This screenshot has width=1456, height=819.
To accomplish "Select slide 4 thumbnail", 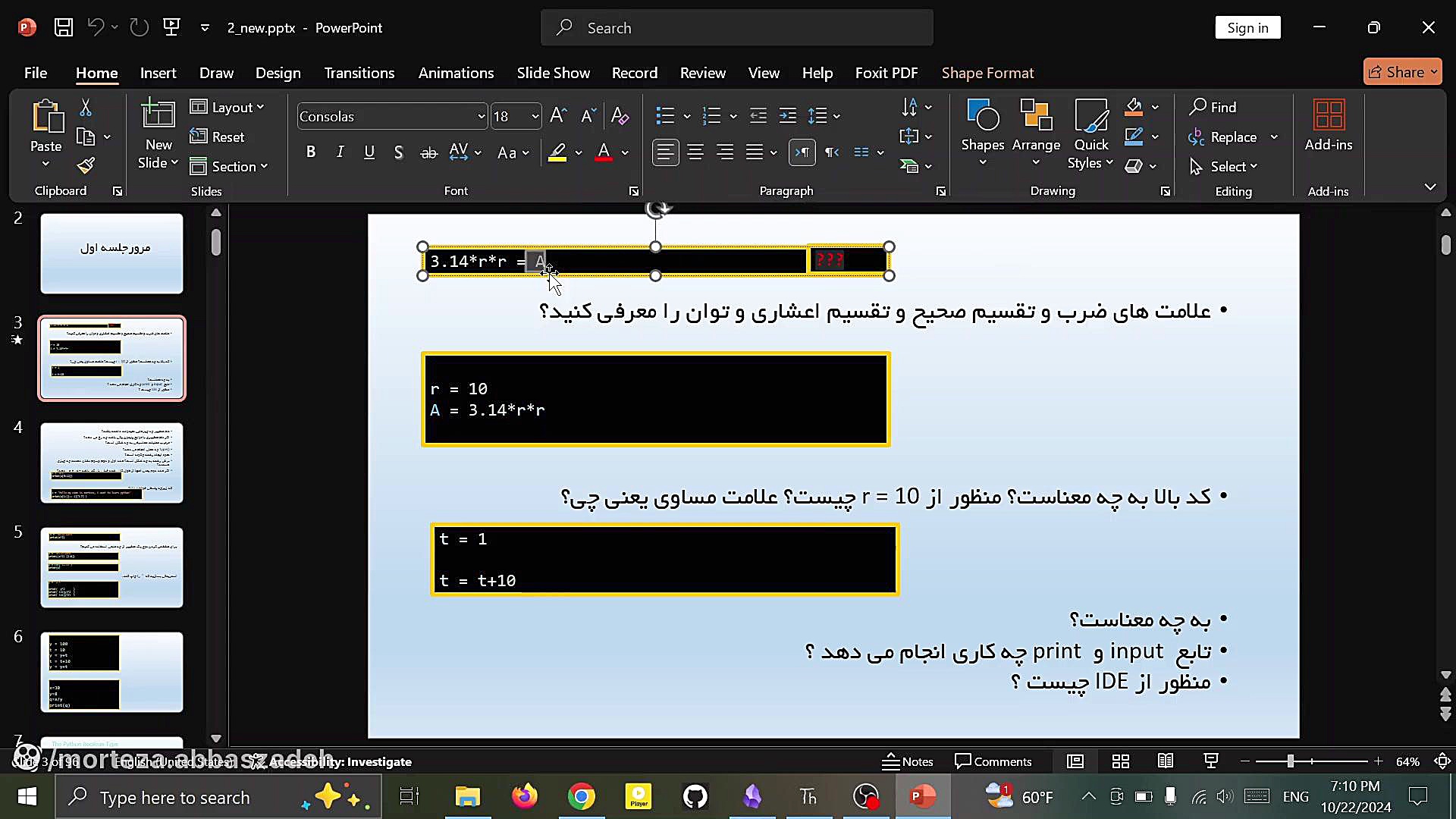I will click(111, 463).
